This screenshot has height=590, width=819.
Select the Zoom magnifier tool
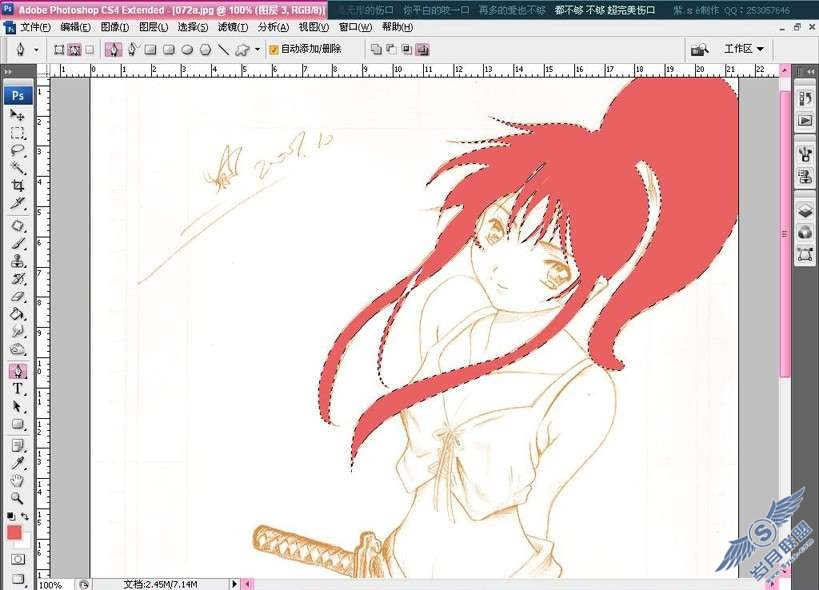17,498
